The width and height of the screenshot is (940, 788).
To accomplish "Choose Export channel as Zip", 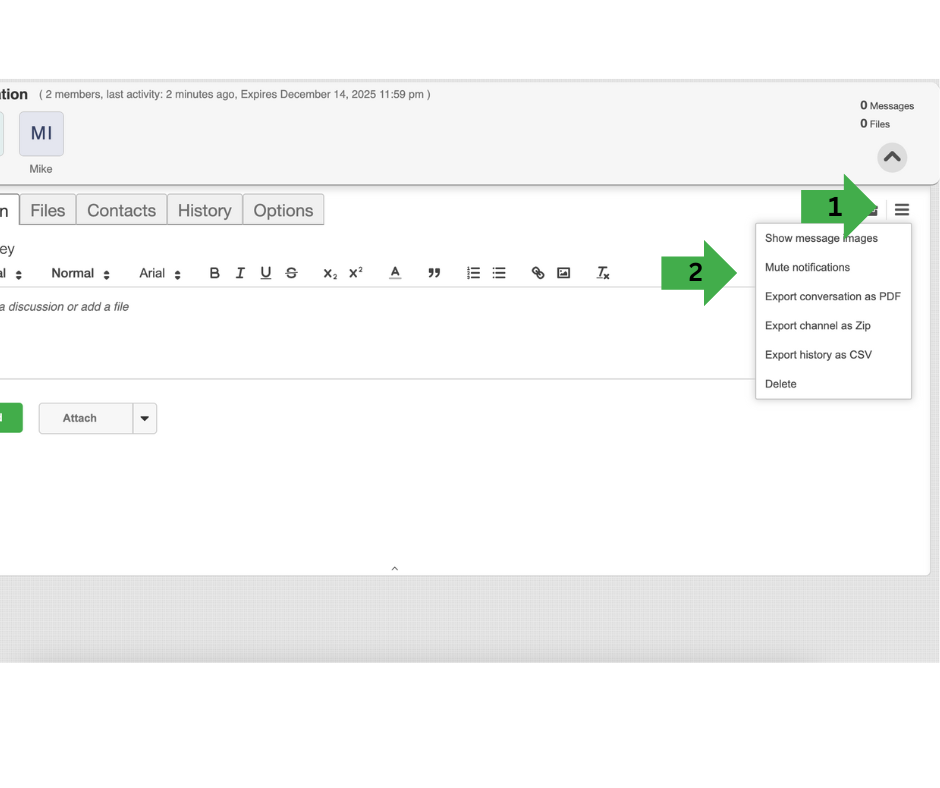I will (833, 326).
